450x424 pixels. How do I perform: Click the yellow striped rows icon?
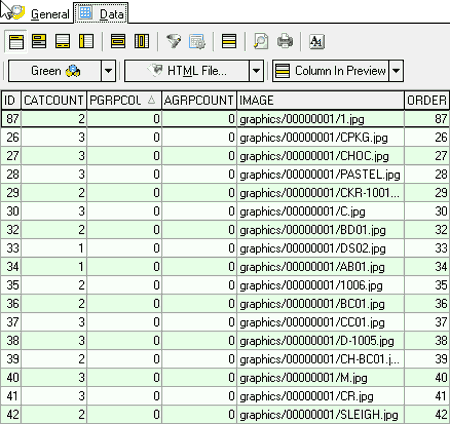[x=229, y=42]
